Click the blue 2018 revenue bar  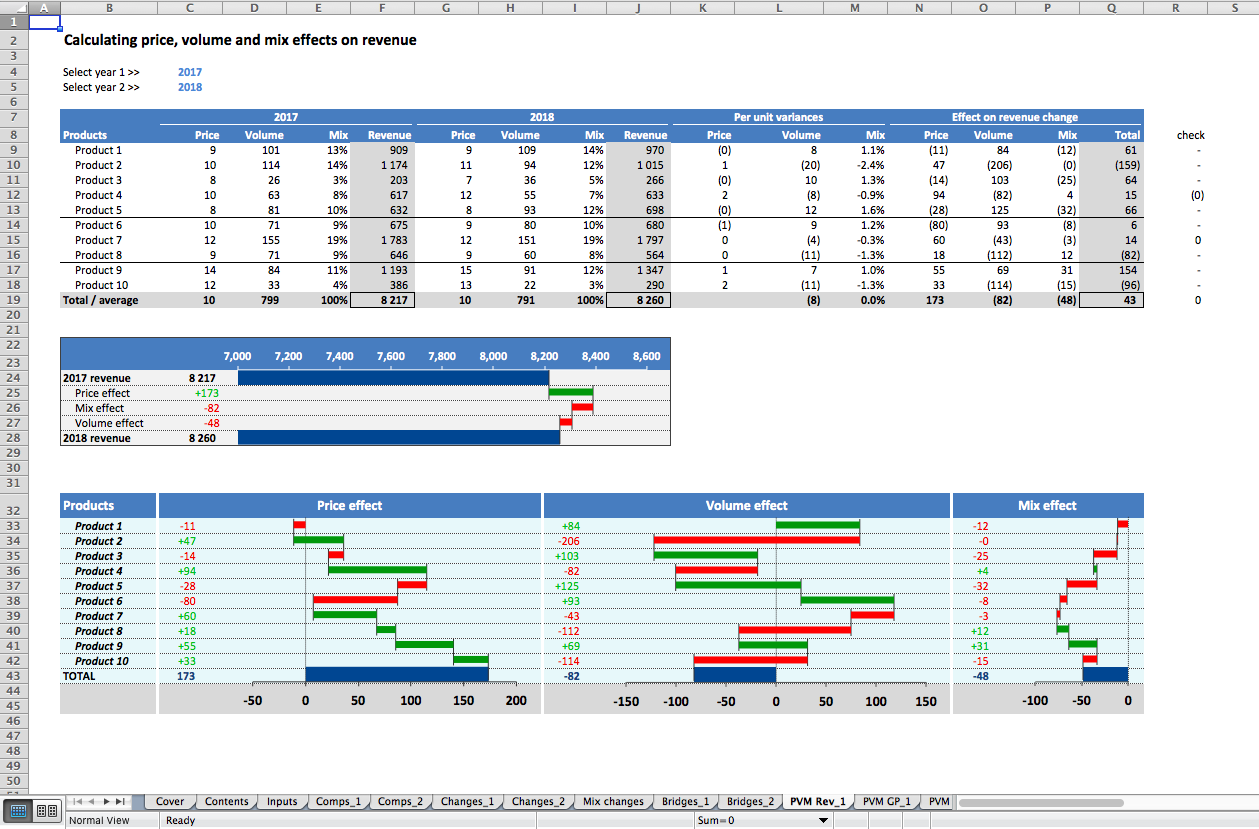399,438
